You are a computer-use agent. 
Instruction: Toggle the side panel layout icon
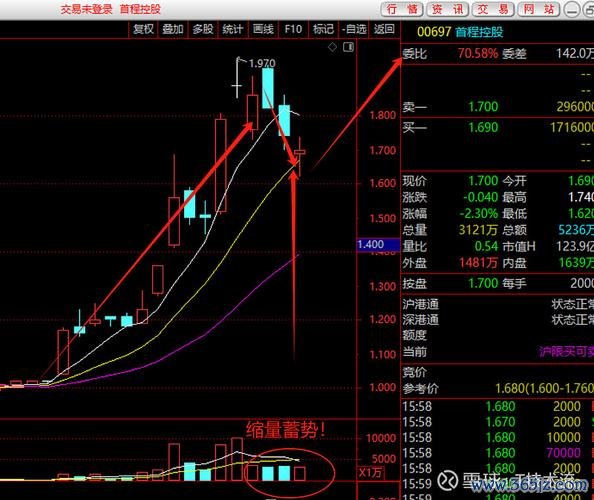click(x=348, y=47)
